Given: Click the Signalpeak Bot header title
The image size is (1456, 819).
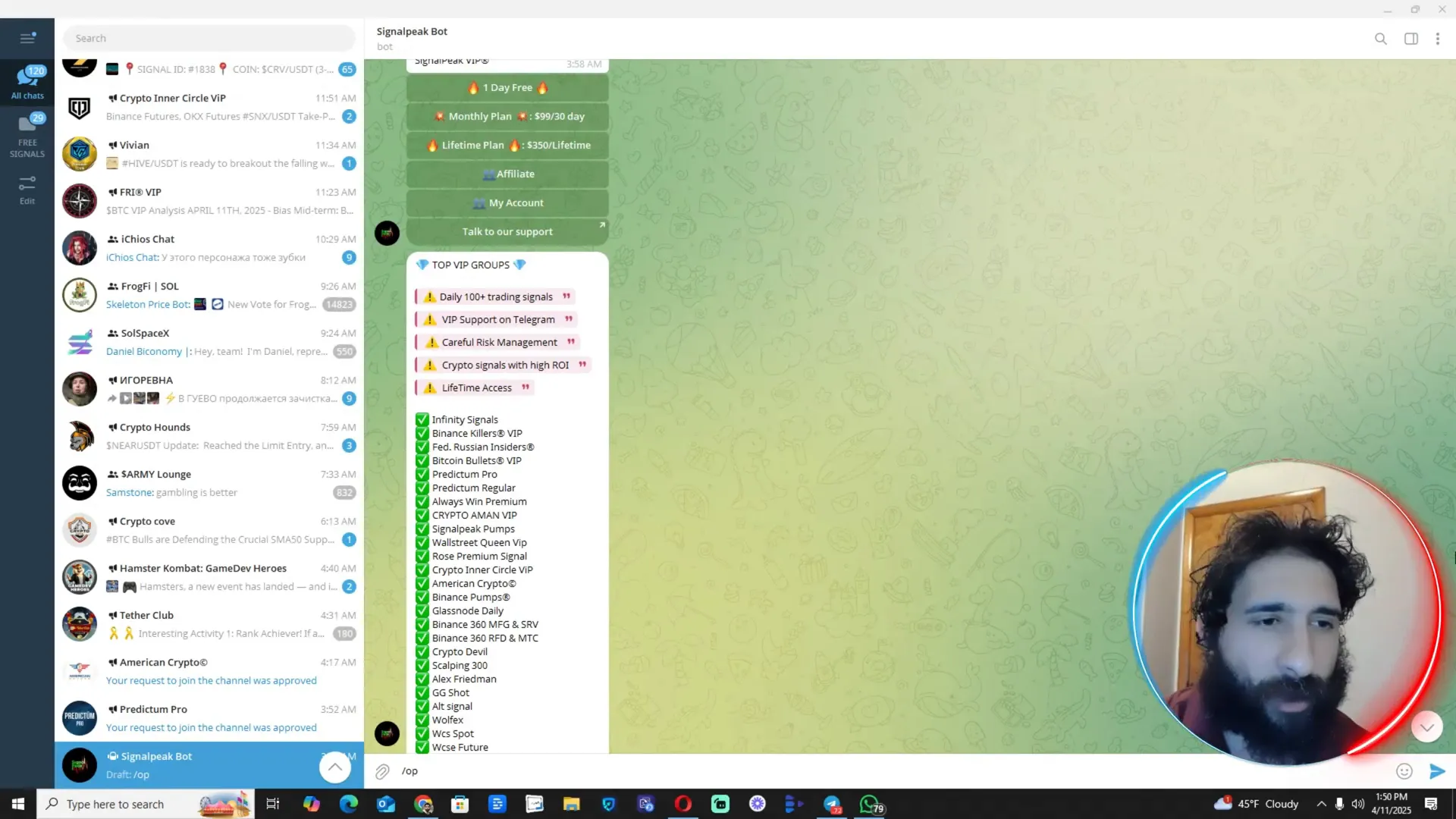Looking at the screenshot, I should pyautogui.click(x=412, y=31).
